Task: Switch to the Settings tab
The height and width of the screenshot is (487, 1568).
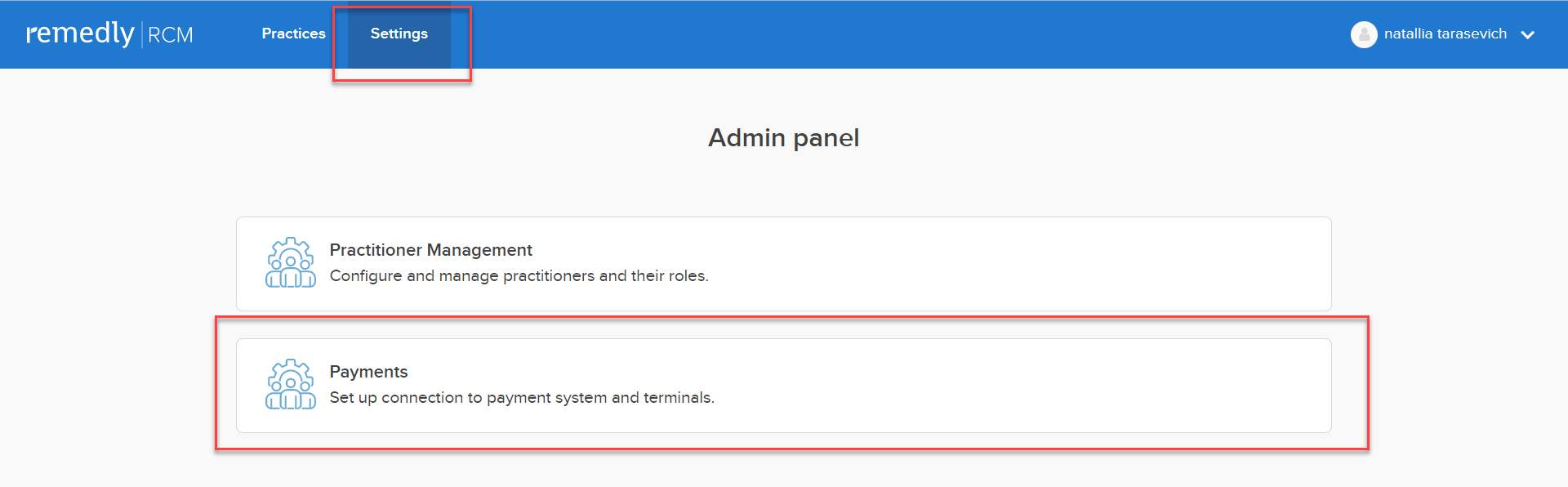Action: pyautogui.click(x=399, y=34)
